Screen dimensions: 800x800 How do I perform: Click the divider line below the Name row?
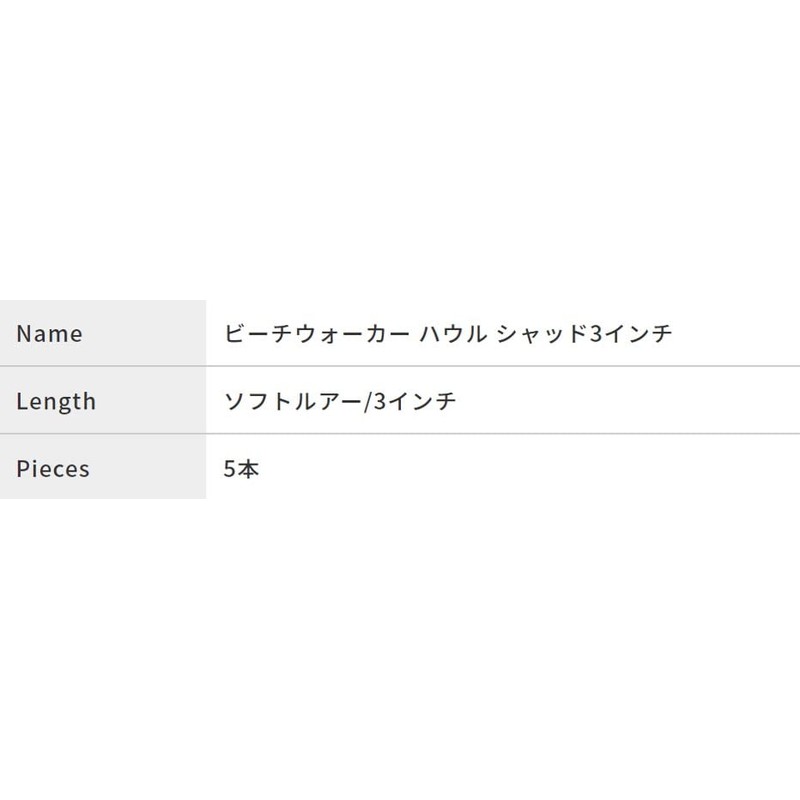pos(400,366)
